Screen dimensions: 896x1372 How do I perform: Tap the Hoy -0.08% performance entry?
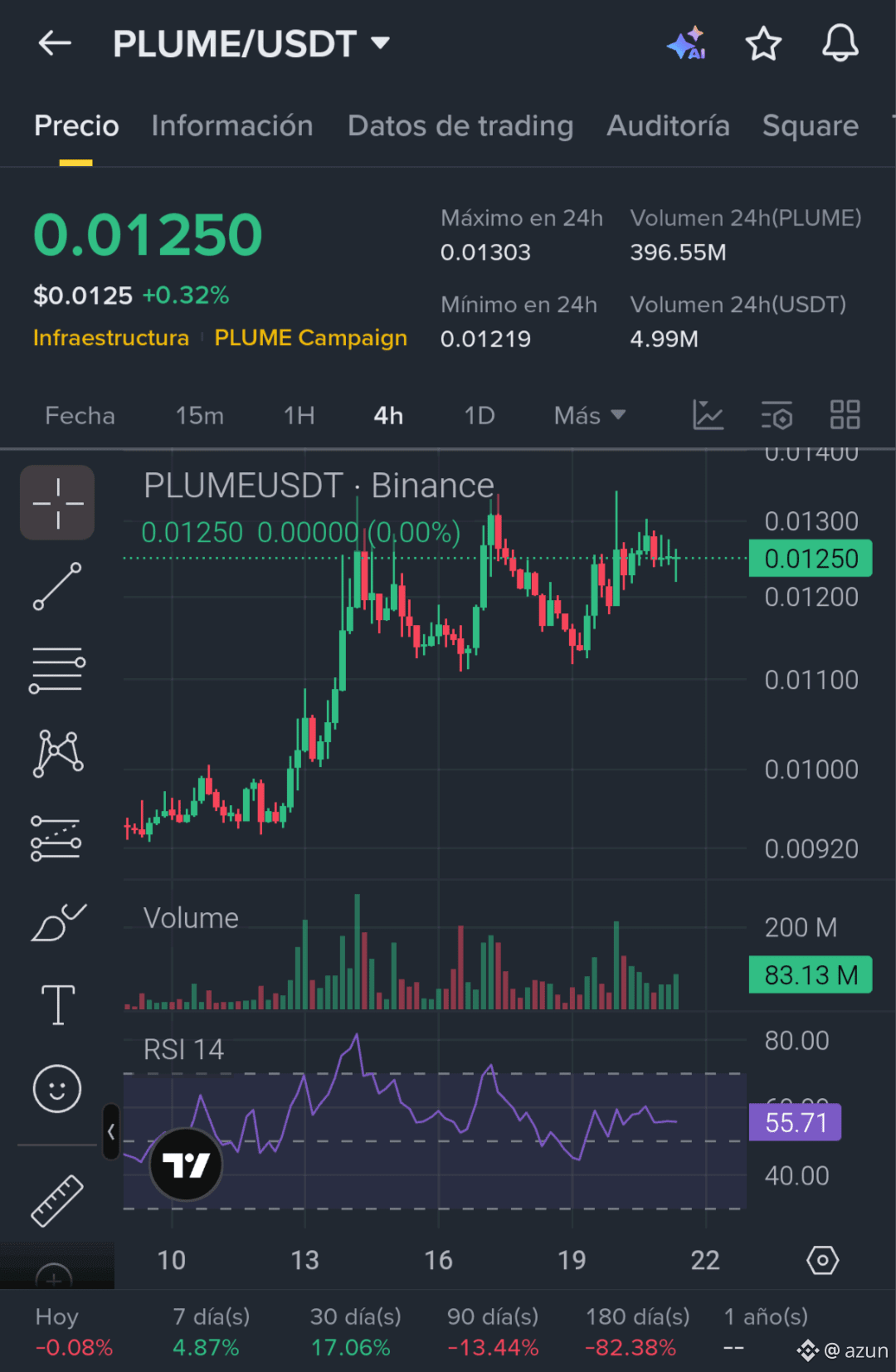(74, 1331)
